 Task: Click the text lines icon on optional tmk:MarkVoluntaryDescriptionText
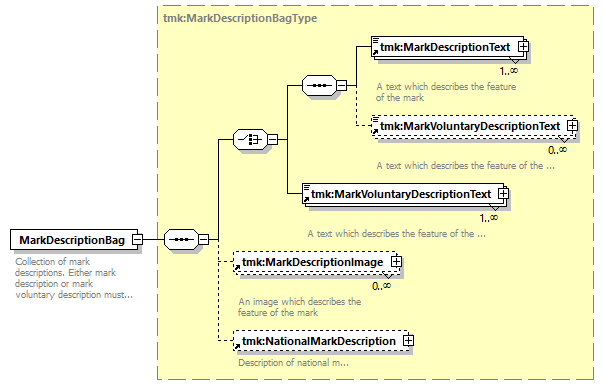375,119
